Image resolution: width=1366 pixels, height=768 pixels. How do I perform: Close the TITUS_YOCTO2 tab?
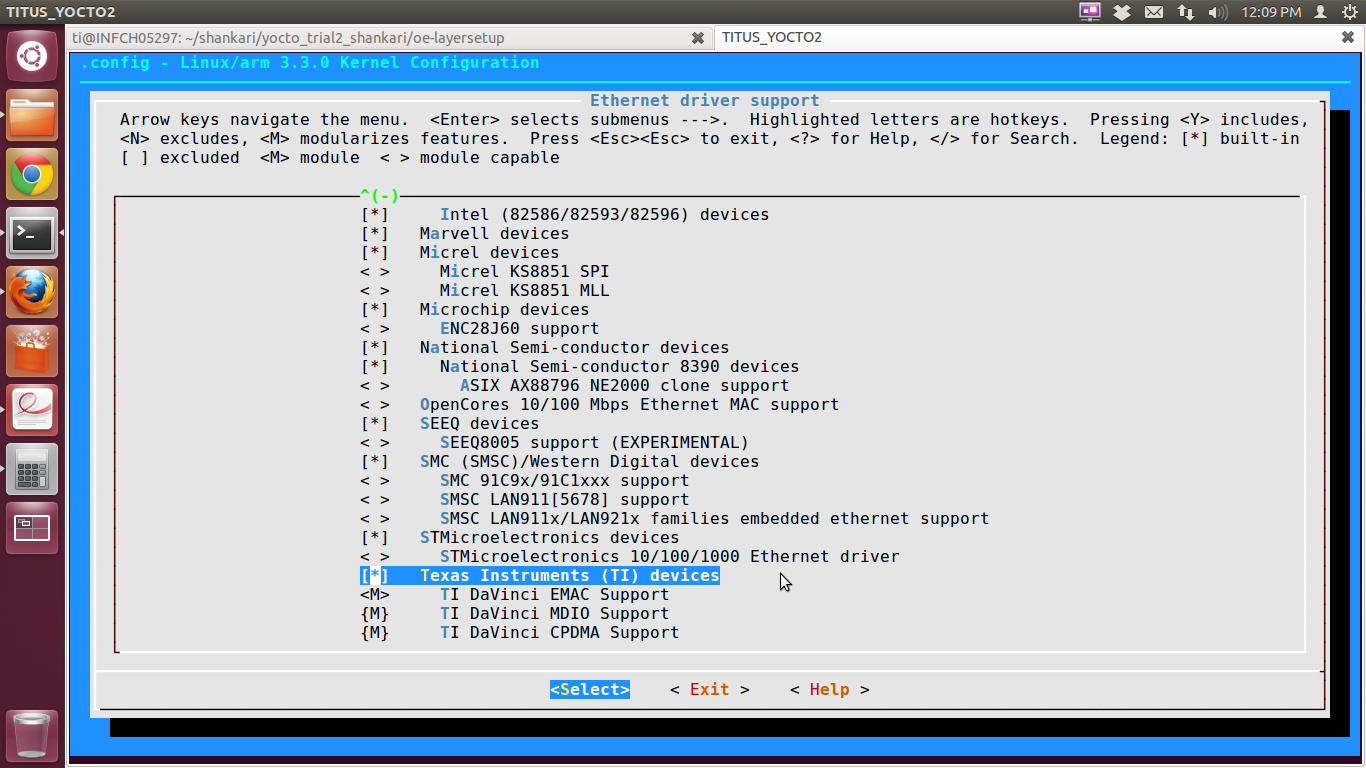tap(1348, 38)
